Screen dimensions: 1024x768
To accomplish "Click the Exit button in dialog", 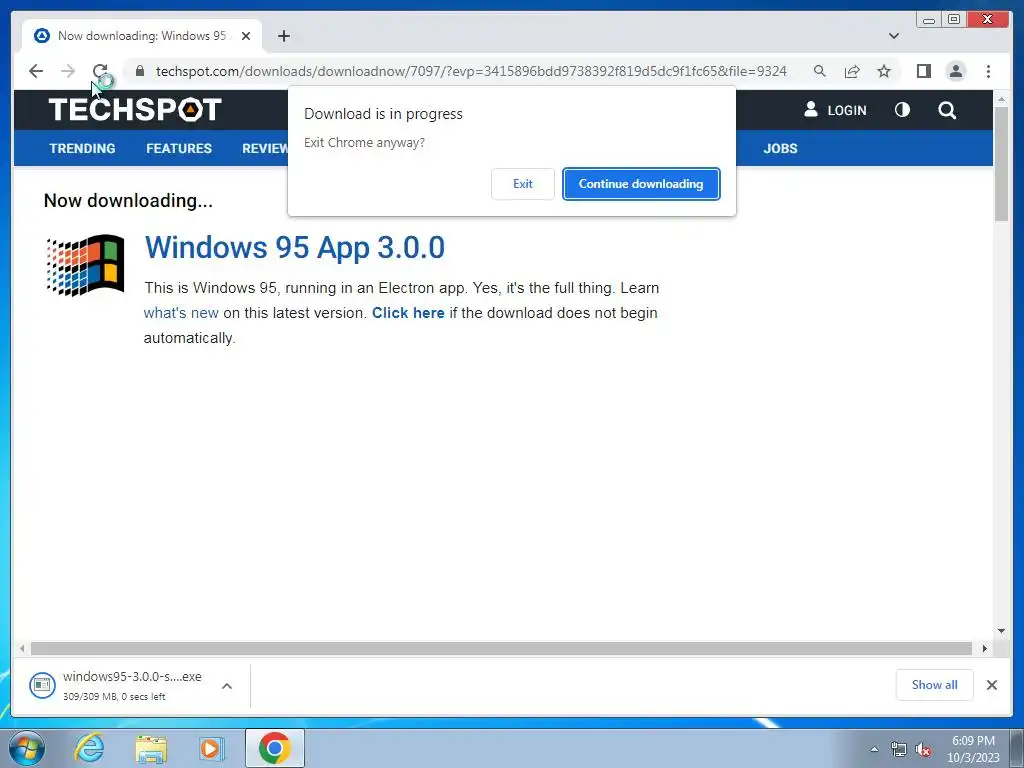I will click(x=522, y=184).
